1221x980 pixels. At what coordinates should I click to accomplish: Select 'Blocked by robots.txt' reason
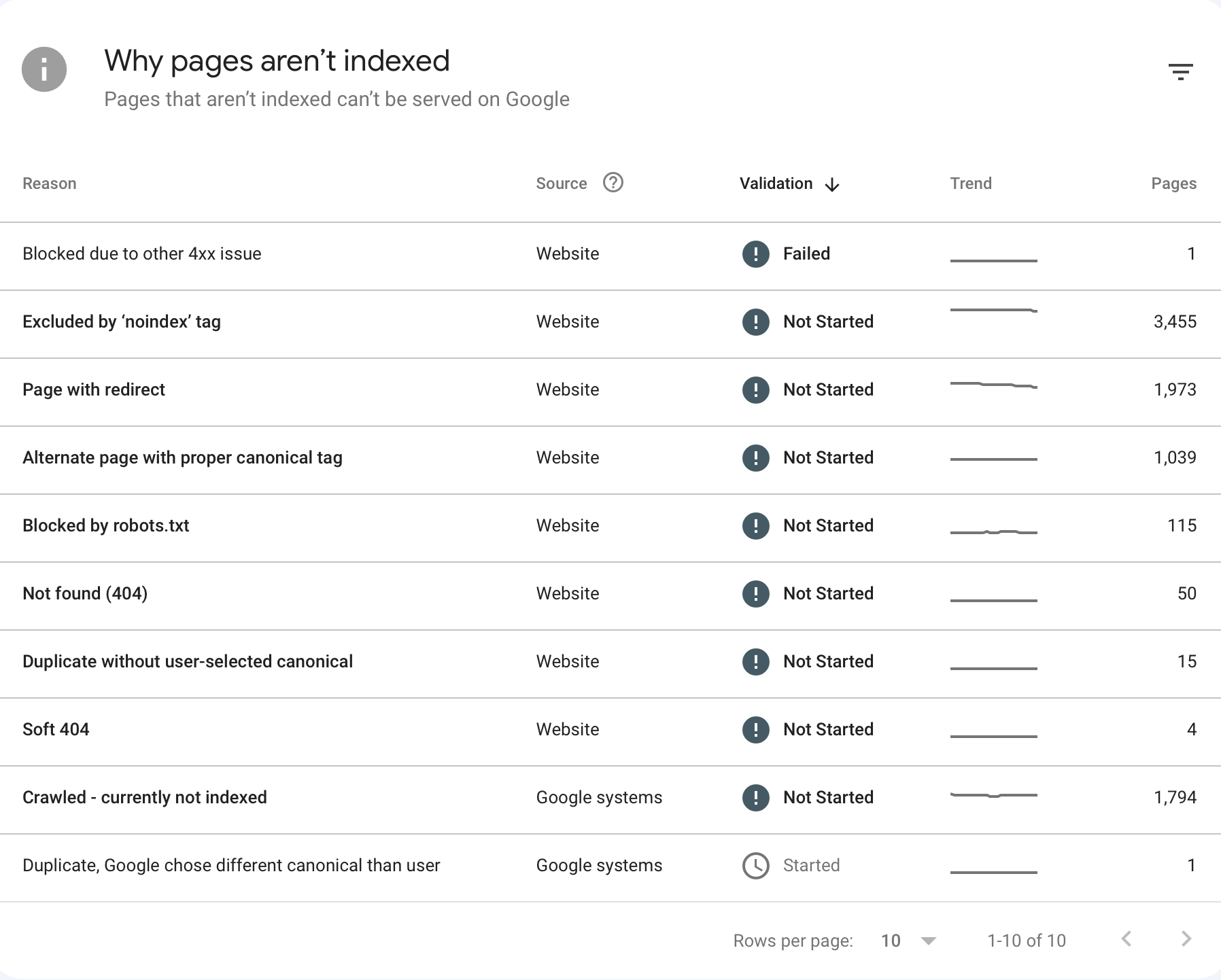coord(106,525)
